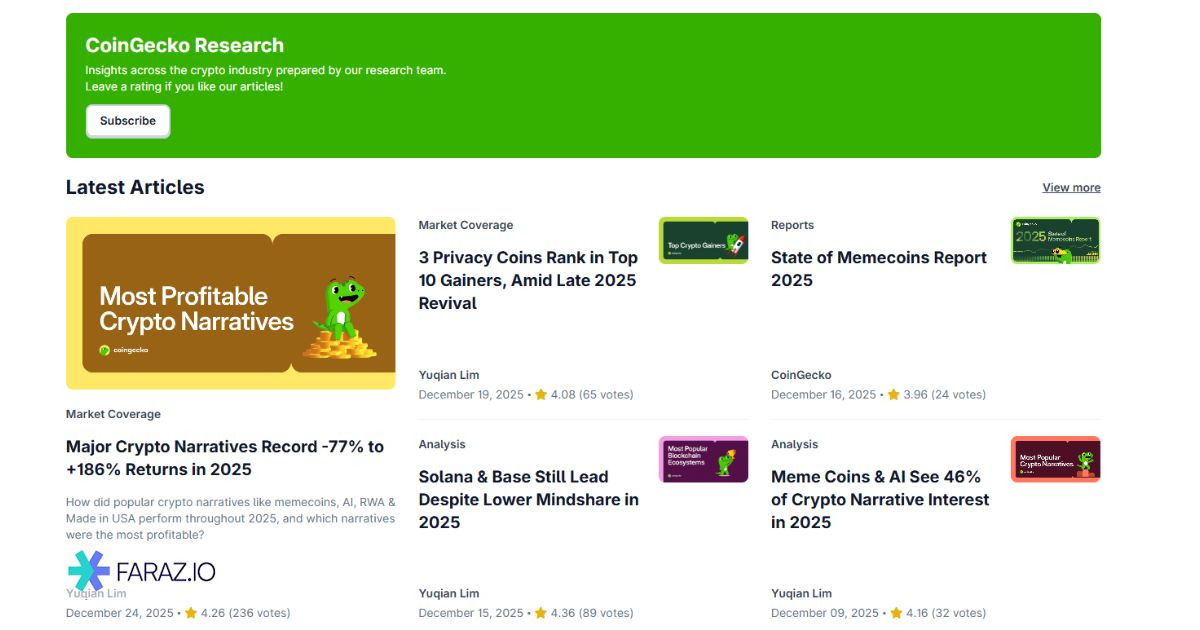The height and width of the screenshot is (630, 1200).
Task: Open Meme Coins & AI See 46% article
Action: pyautogui.click(x=879, y=499)
